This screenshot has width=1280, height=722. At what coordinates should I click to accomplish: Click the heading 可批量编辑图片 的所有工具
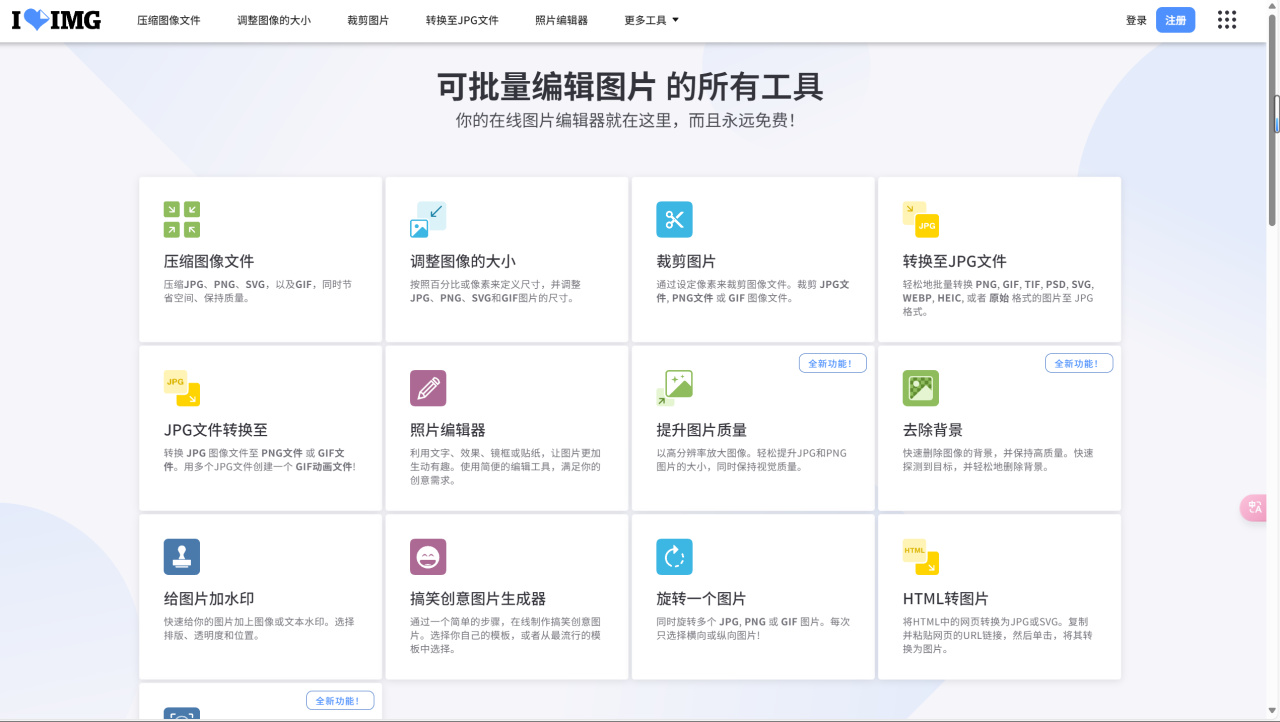click(630, 87)
